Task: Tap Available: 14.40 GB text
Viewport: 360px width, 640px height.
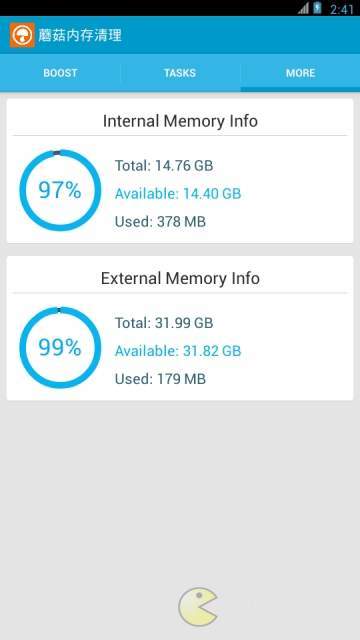Action: click(x=178, y=193)
